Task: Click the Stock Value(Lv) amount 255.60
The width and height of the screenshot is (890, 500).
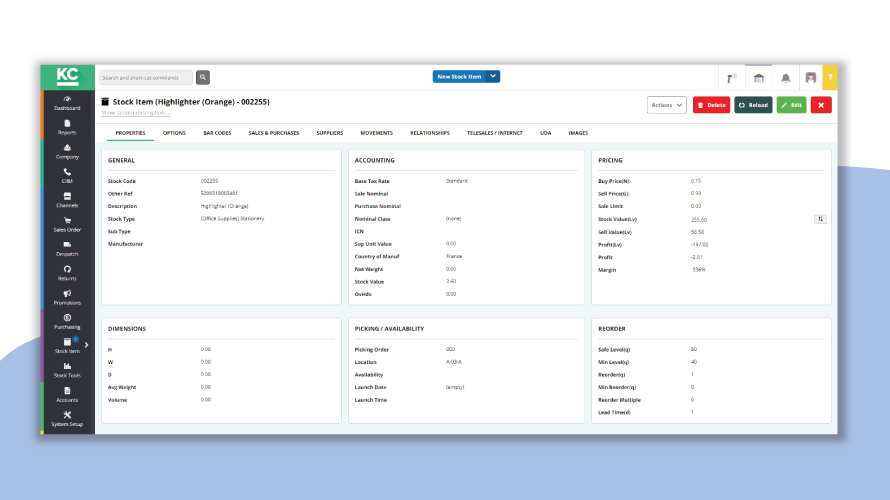Action: [x=699, y=220]
